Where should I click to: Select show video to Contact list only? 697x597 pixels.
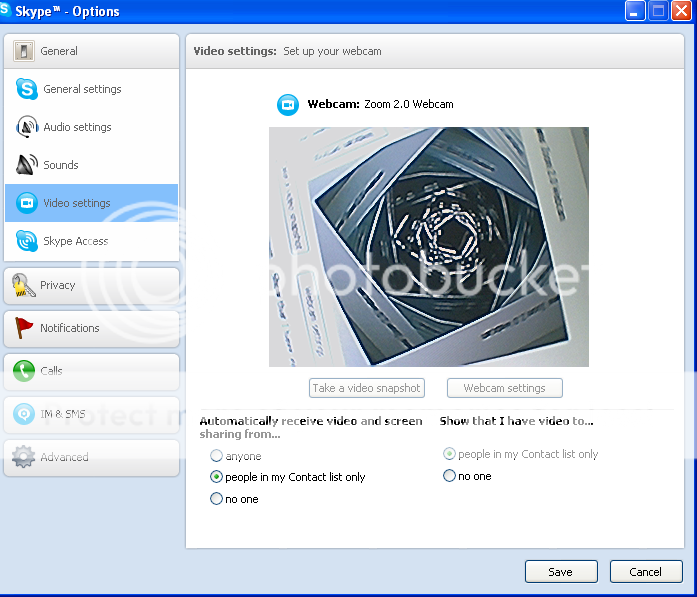tap(449, 454)
